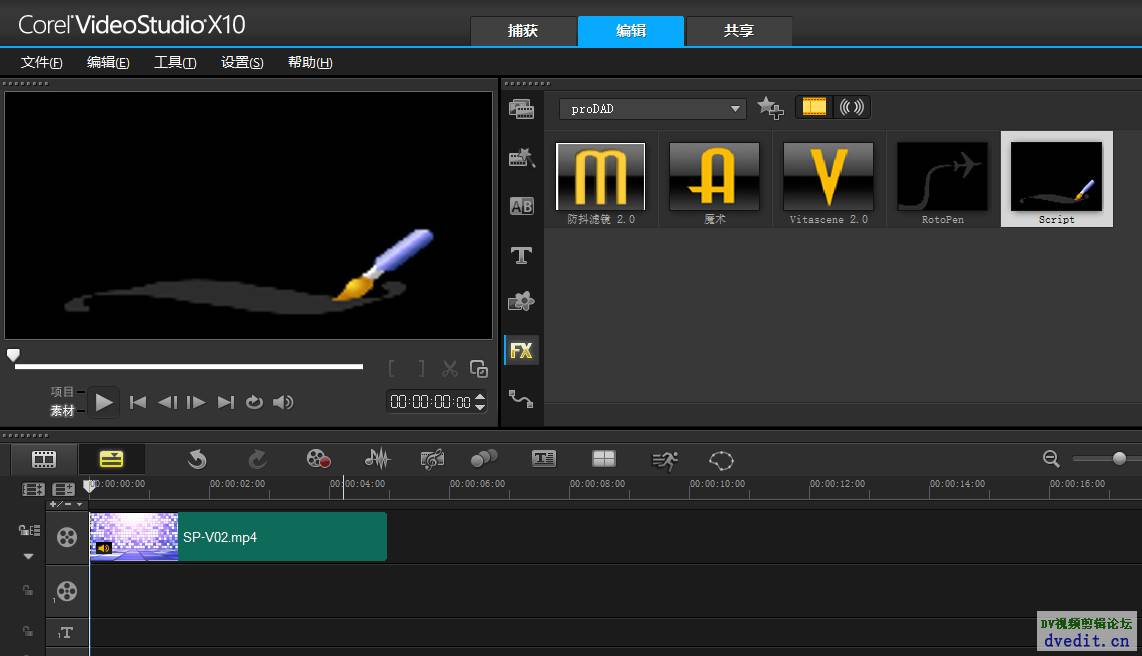Open the Transitions (AB) library in the sidebar
This screenshot has width=1142, height=656.
(521, 206)
